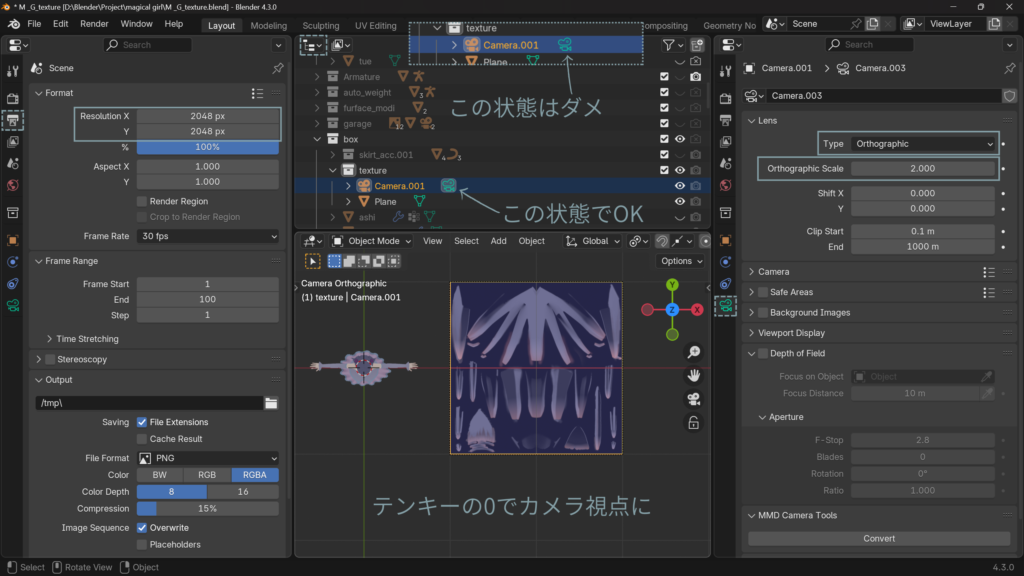
Task: Click the zoom magnifier gizmo in viewport
Action: 693,352
